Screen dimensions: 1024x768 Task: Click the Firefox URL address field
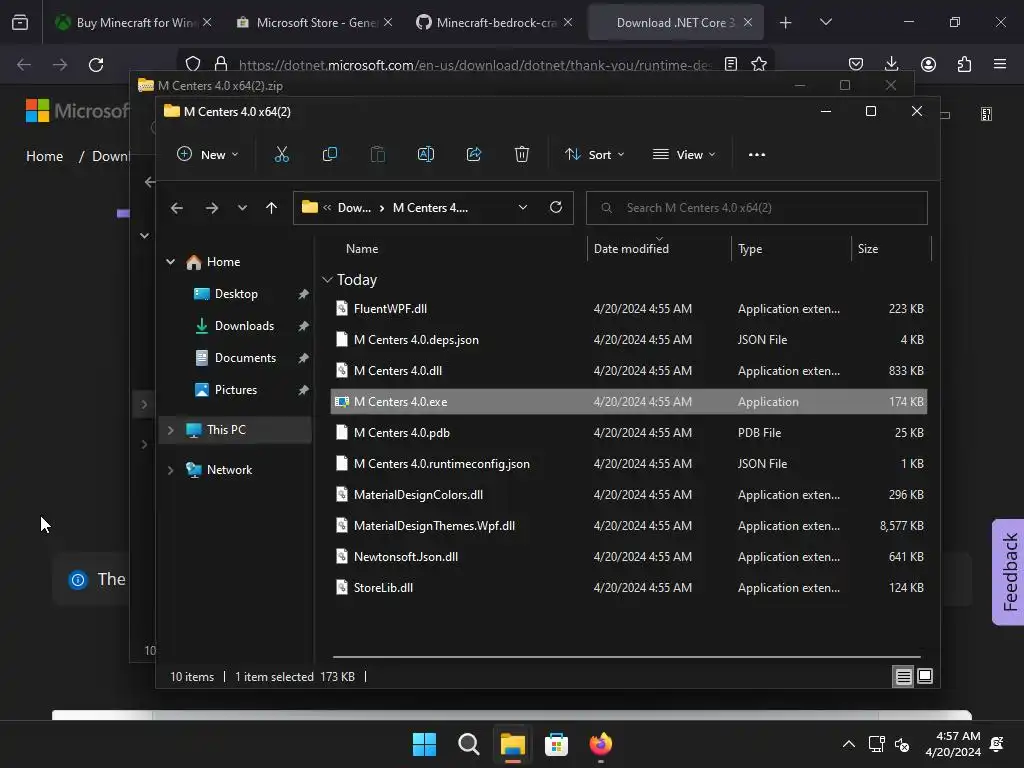pos(475,65)
